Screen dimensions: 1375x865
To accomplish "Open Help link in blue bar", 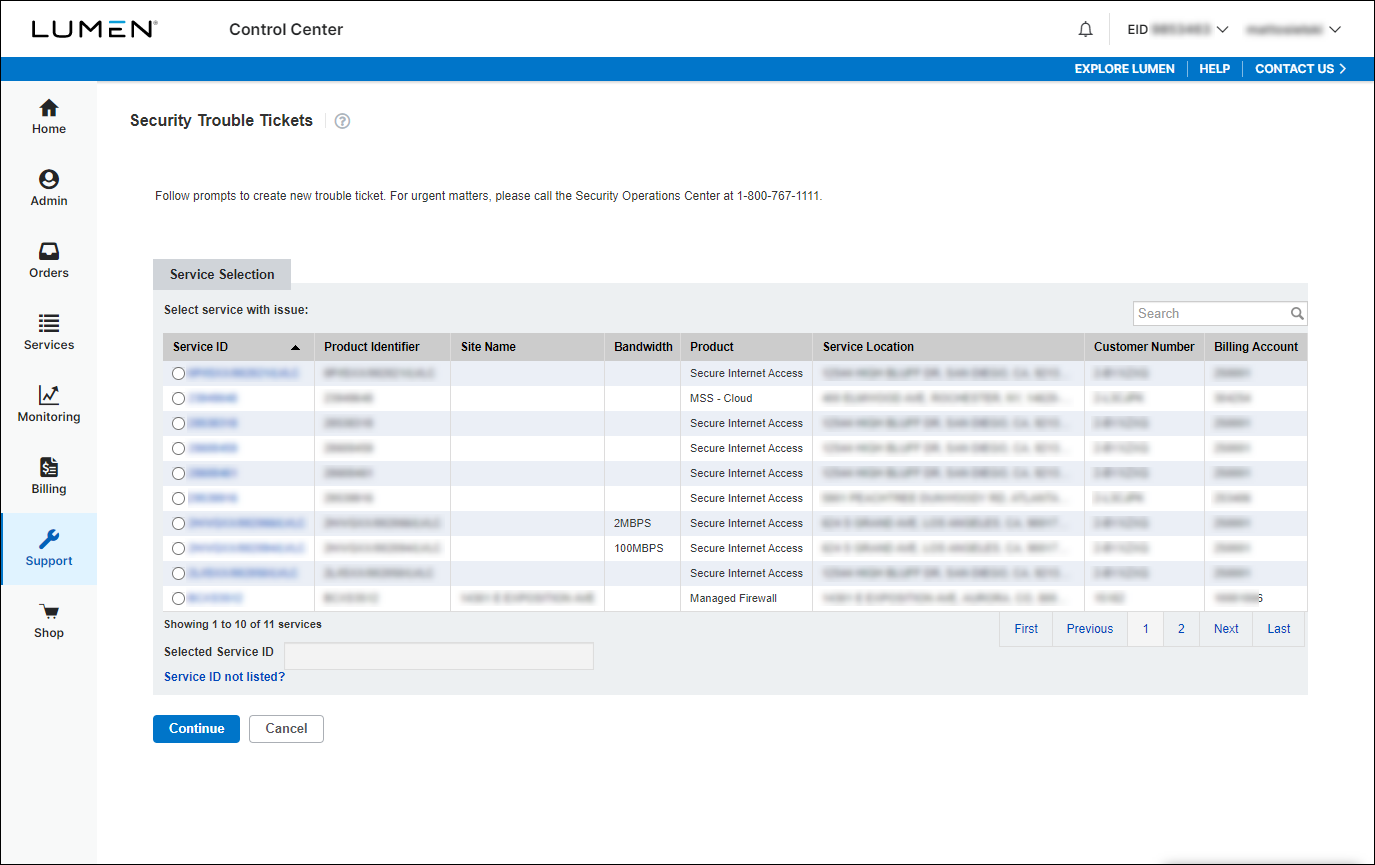I will coord(1214,69).
